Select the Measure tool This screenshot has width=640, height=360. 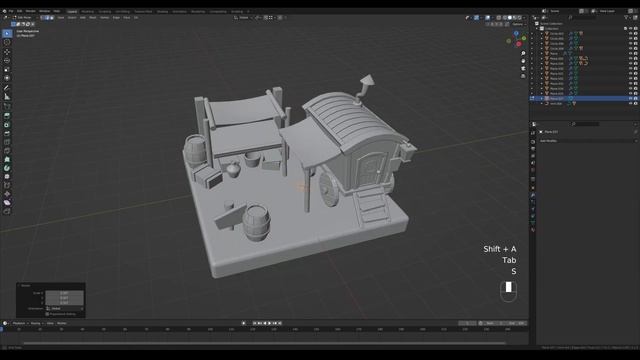coord(7,97)
